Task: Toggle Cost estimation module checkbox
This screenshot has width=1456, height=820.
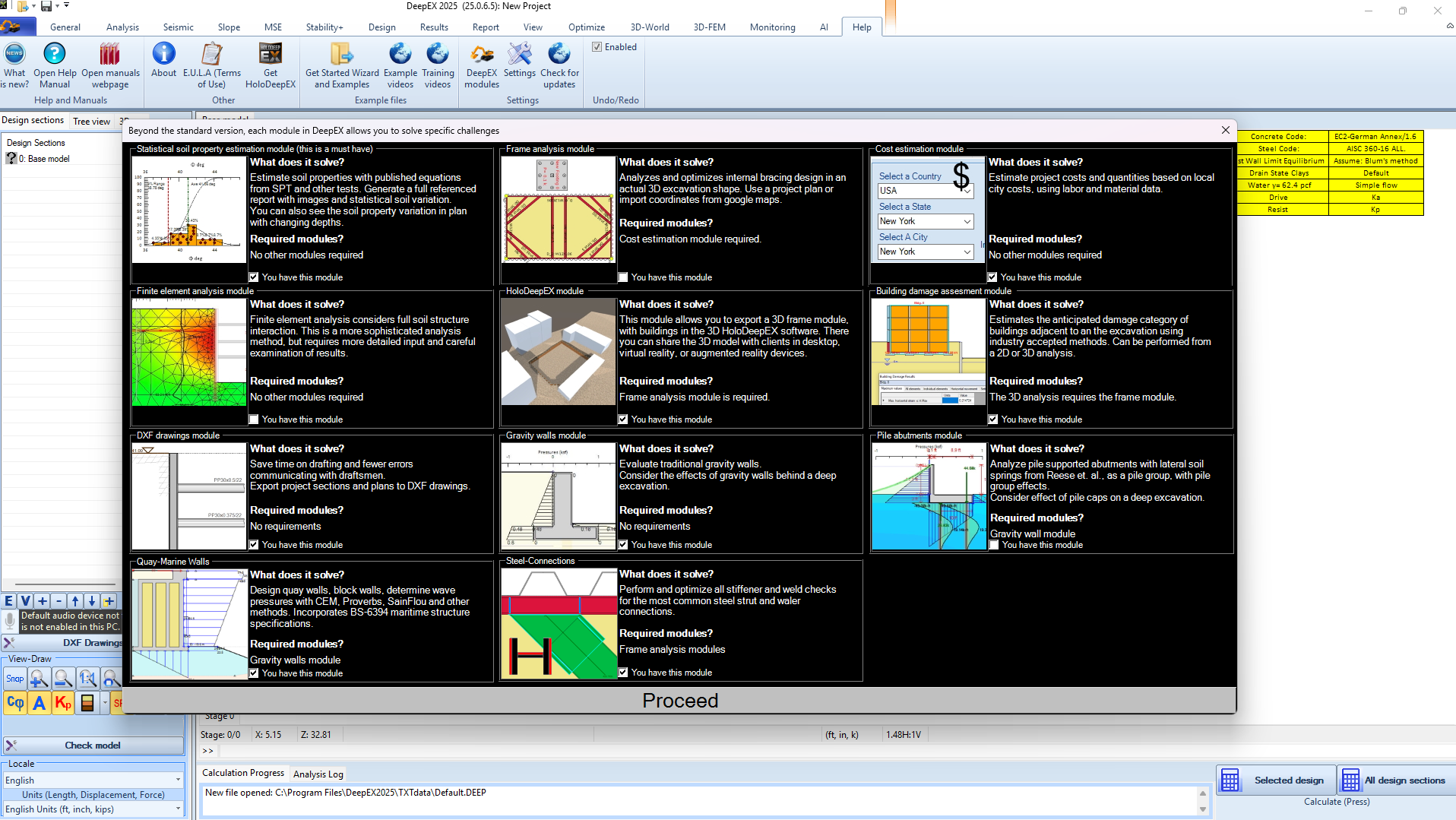Action: click(992, 277)
